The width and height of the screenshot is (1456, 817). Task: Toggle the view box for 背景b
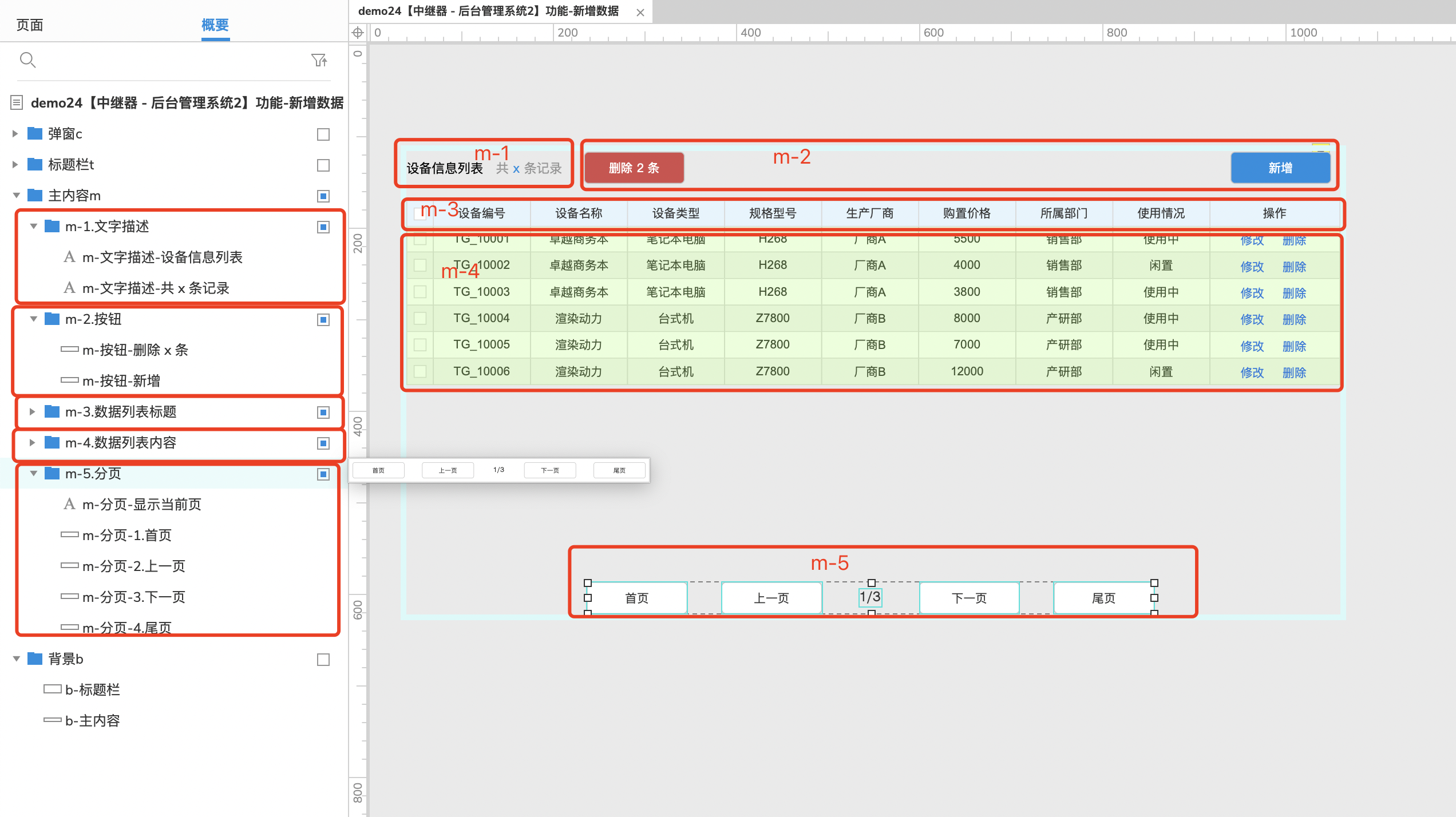click(323, 659)
